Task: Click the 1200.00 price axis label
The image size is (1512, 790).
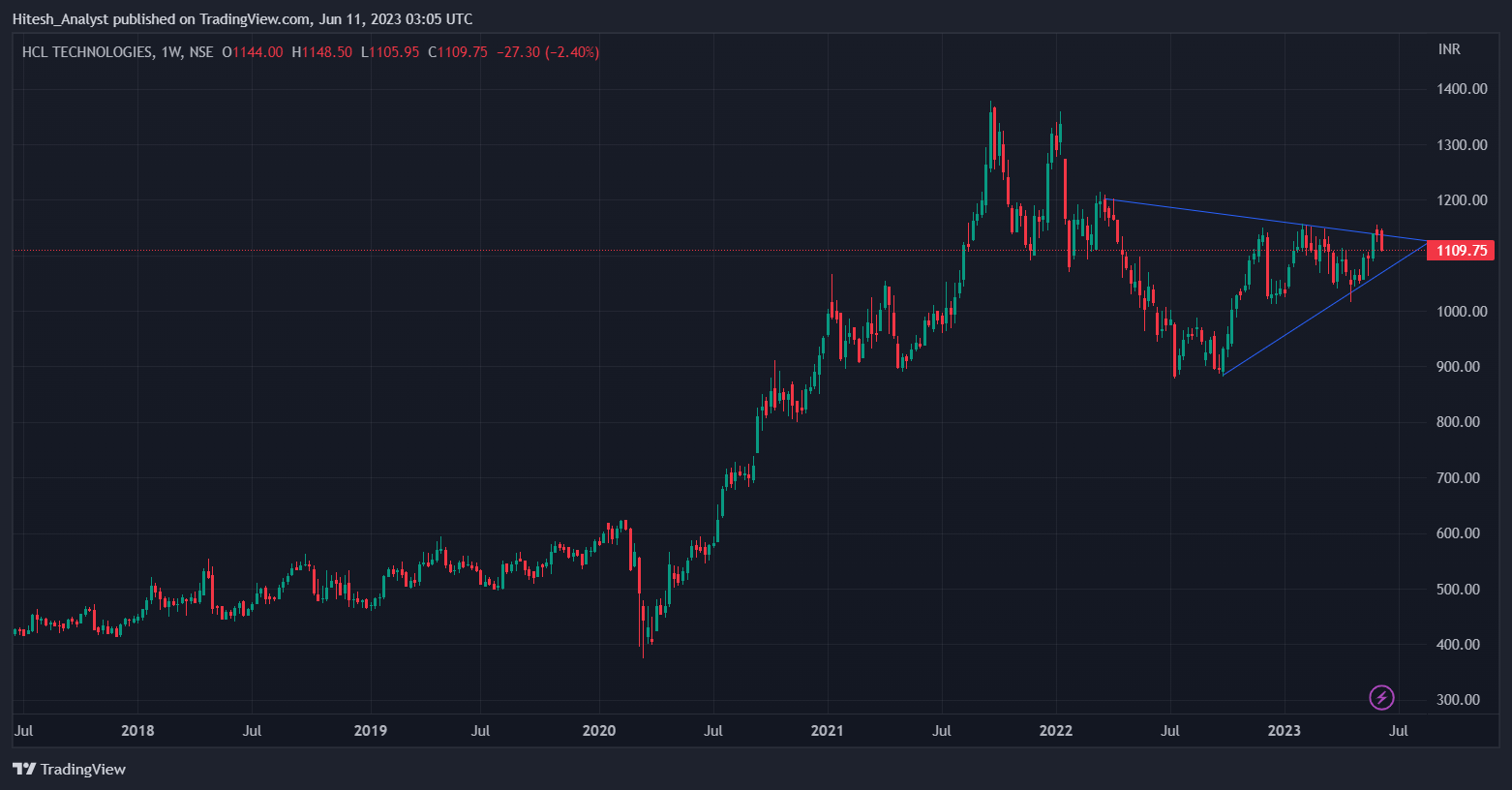Action: click(1462, 200)
